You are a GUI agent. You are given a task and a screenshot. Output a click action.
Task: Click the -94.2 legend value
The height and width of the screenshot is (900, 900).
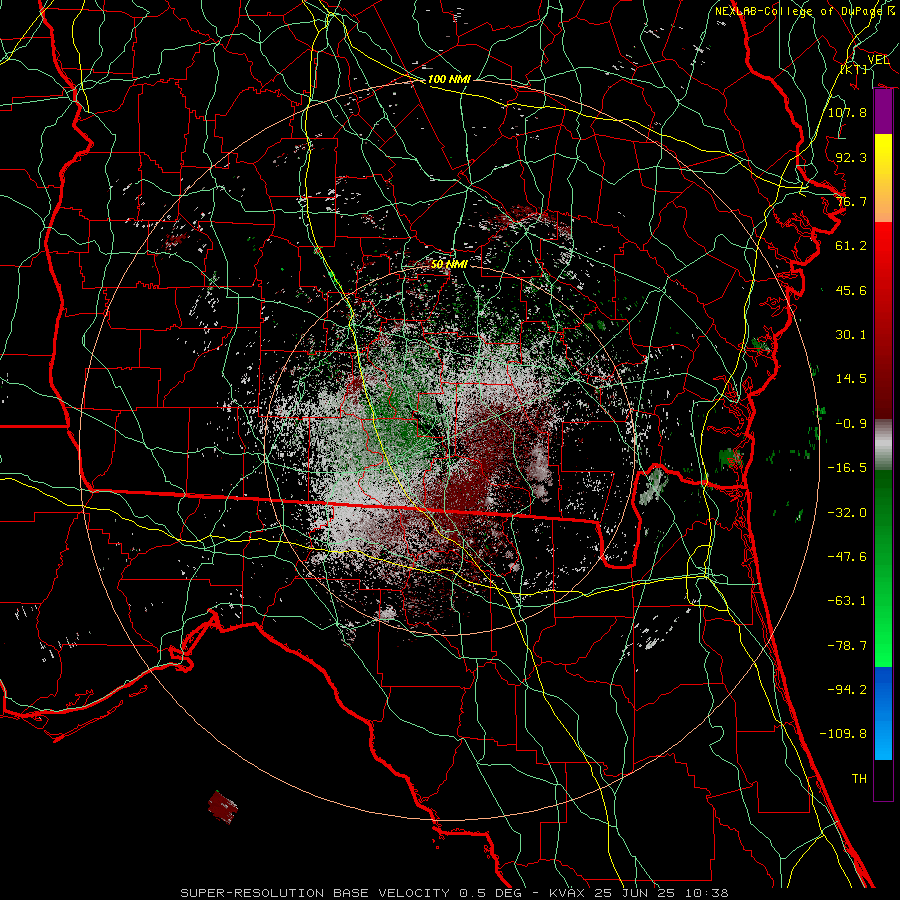[847, 690]
